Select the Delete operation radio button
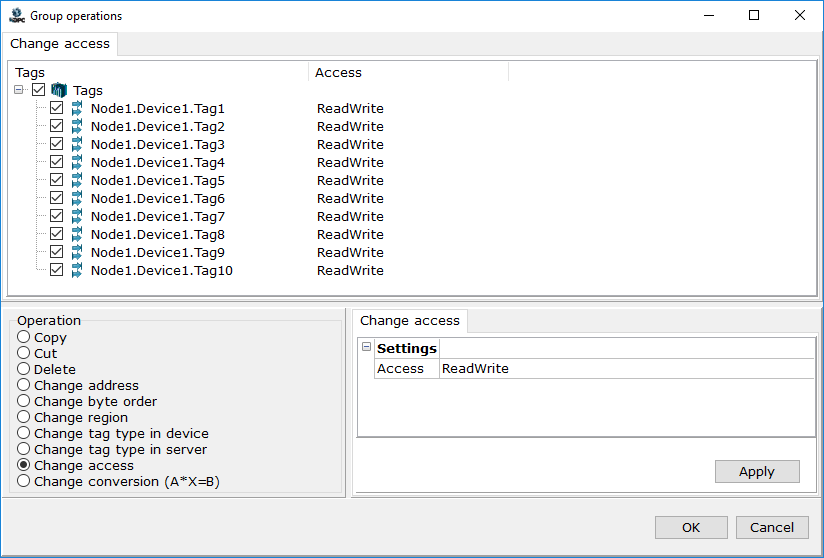This screenshot has width=824, height=558. tap(23, 369)
